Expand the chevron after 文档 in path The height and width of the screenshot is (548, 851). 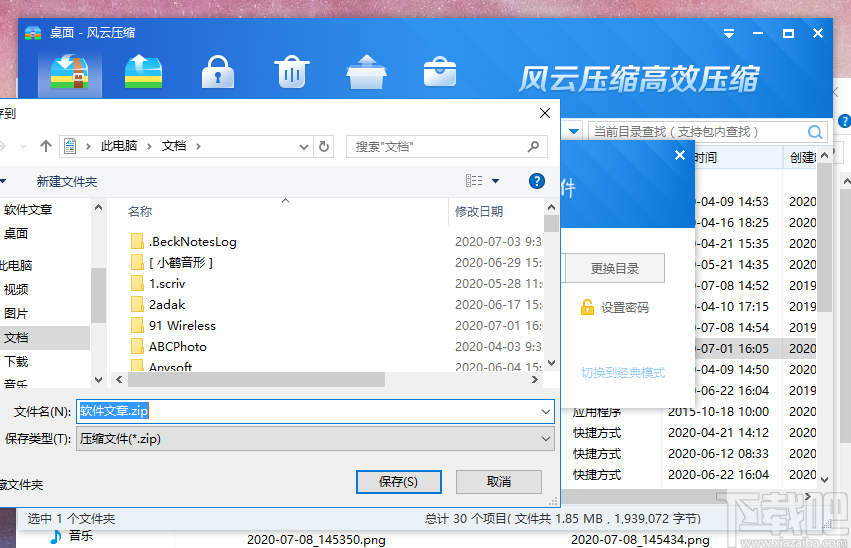(x=198, y=146)
